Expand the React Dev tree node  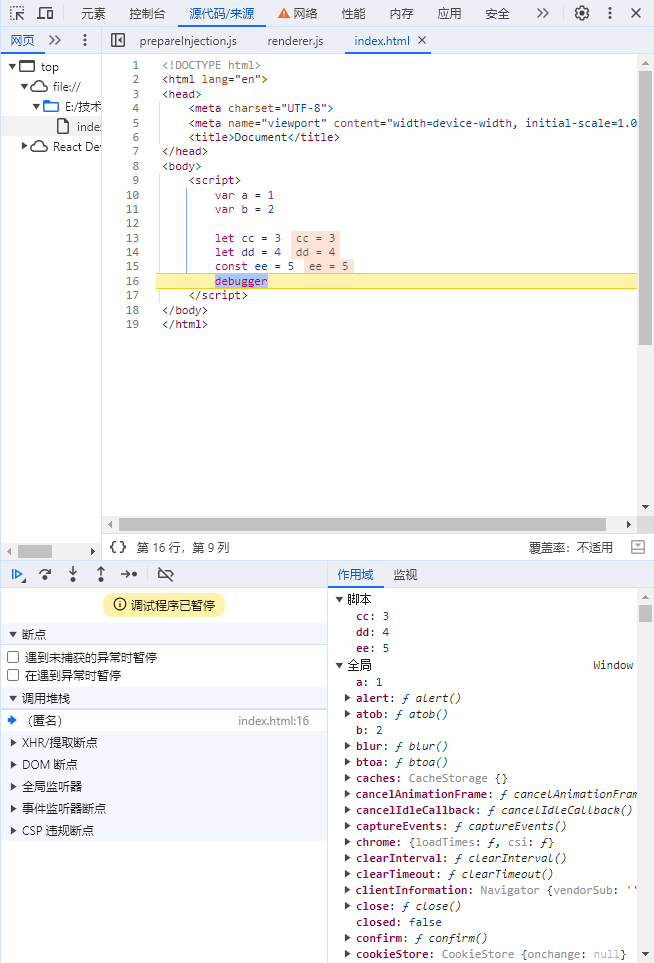click(x=25, y=146)
